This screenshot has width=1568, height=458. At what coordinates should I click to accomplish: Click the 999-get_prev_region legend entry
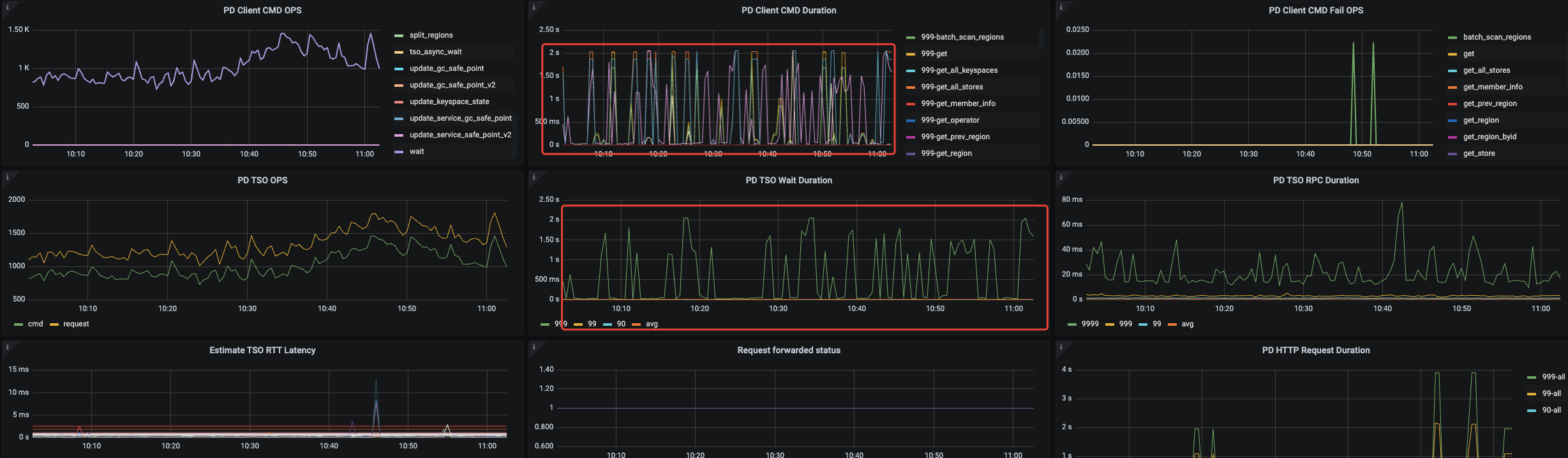tap(955, 137)
